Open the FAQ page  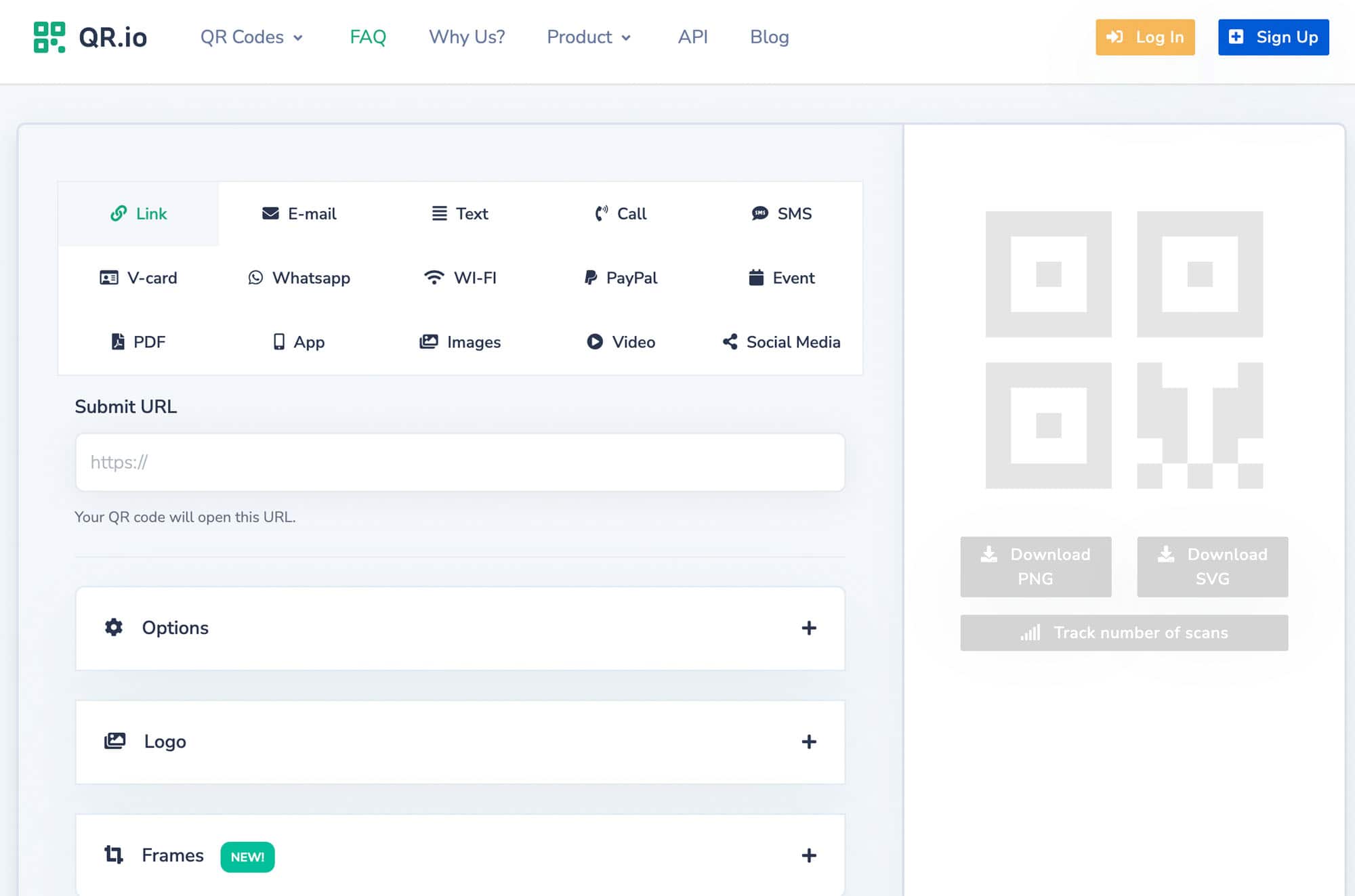coord(368,37)
